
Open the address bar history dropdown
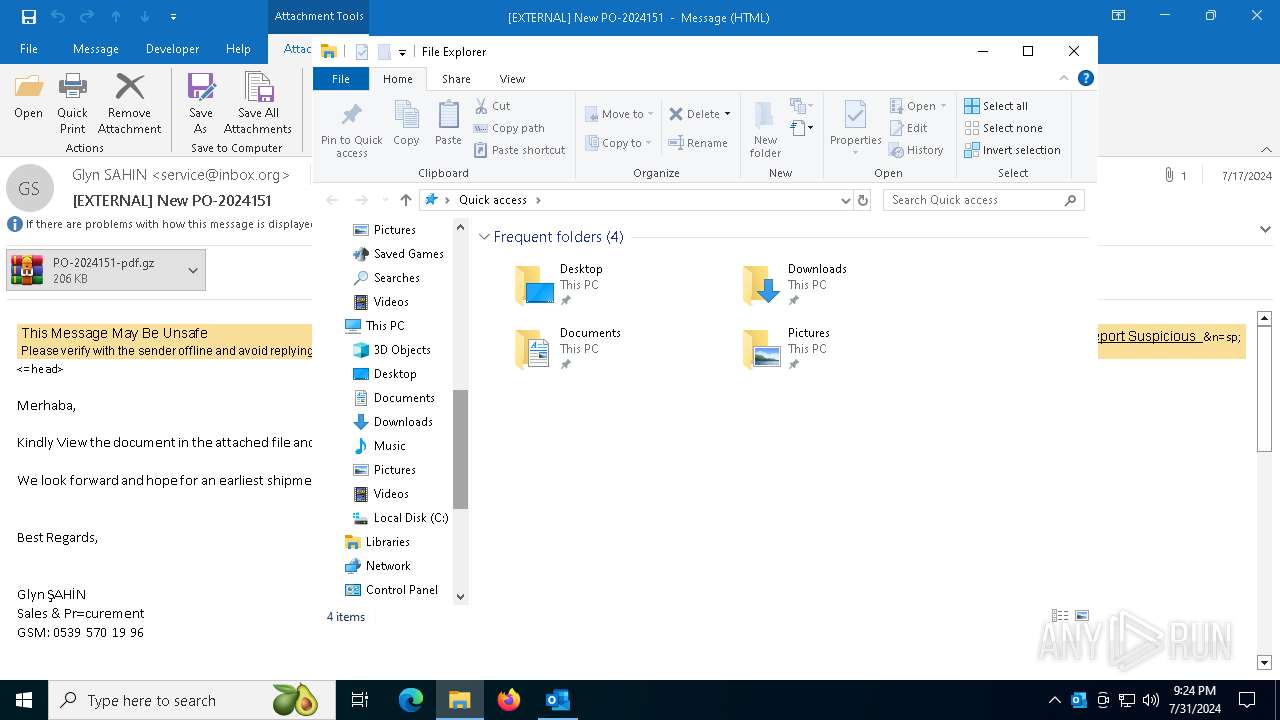click(x=846, y=200)
